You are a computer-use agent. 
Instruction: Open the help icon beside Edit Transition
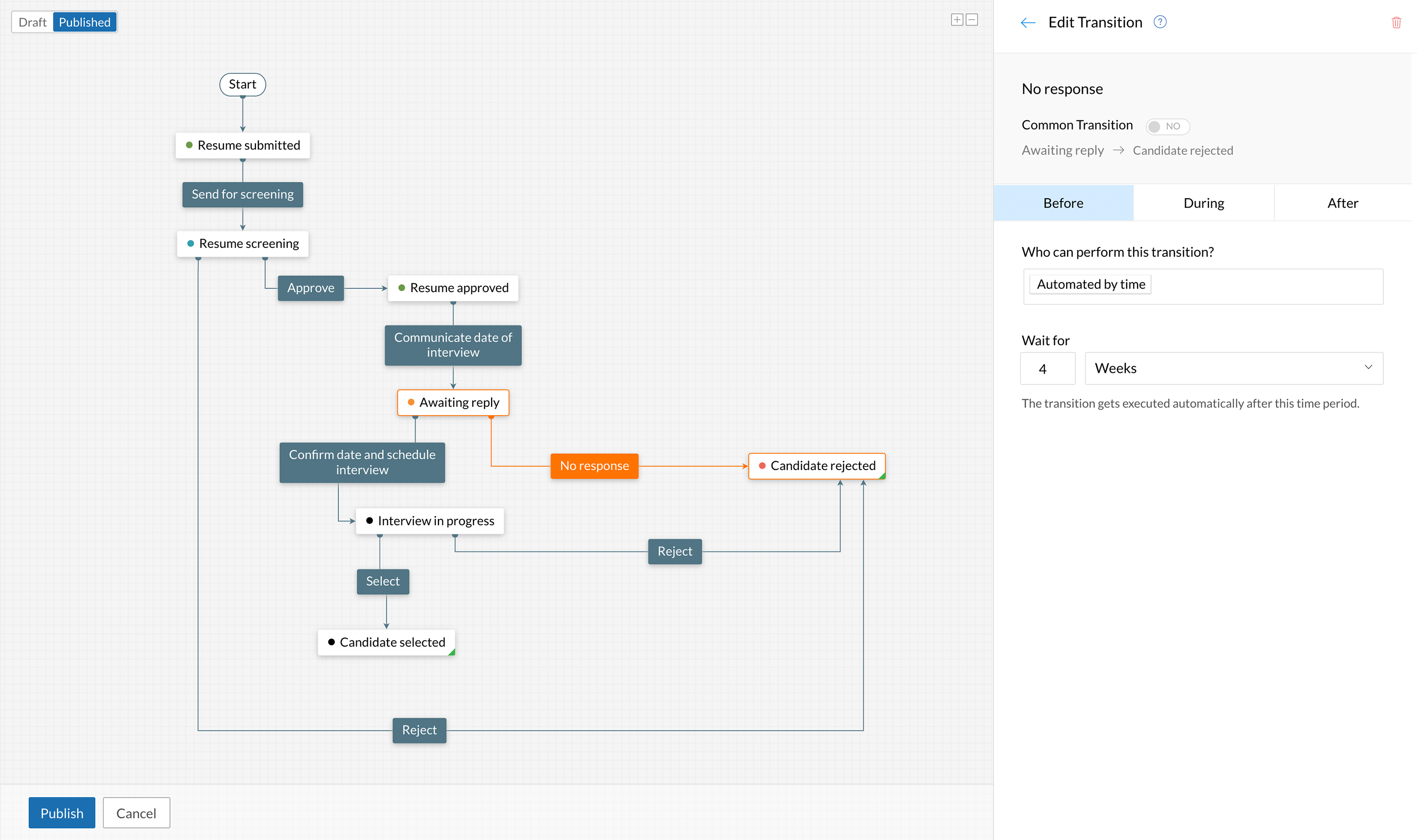coord(1159,22)
